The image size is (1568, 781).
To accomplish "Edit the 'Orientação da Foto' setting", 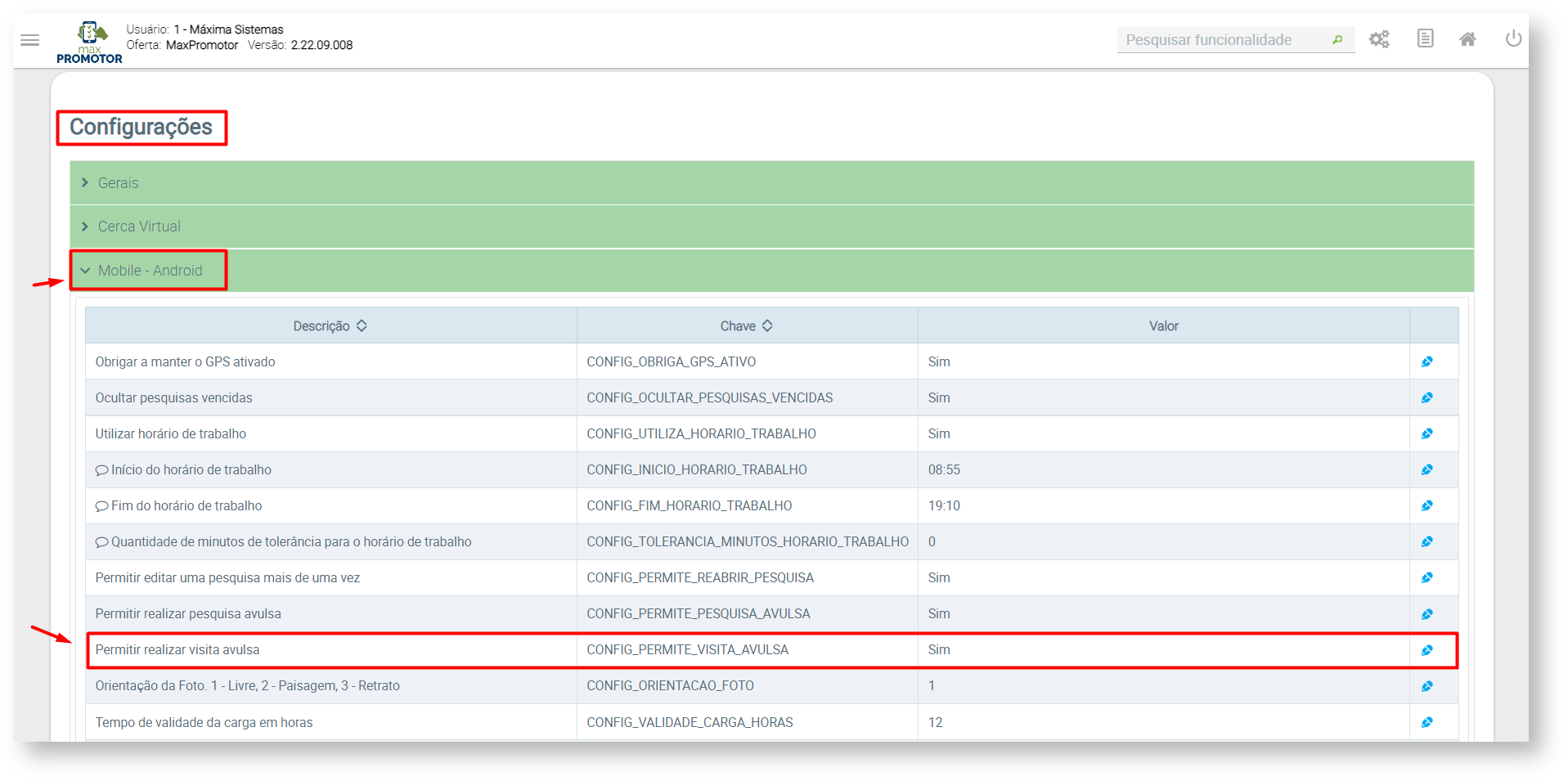I will tap(1427, 686).
